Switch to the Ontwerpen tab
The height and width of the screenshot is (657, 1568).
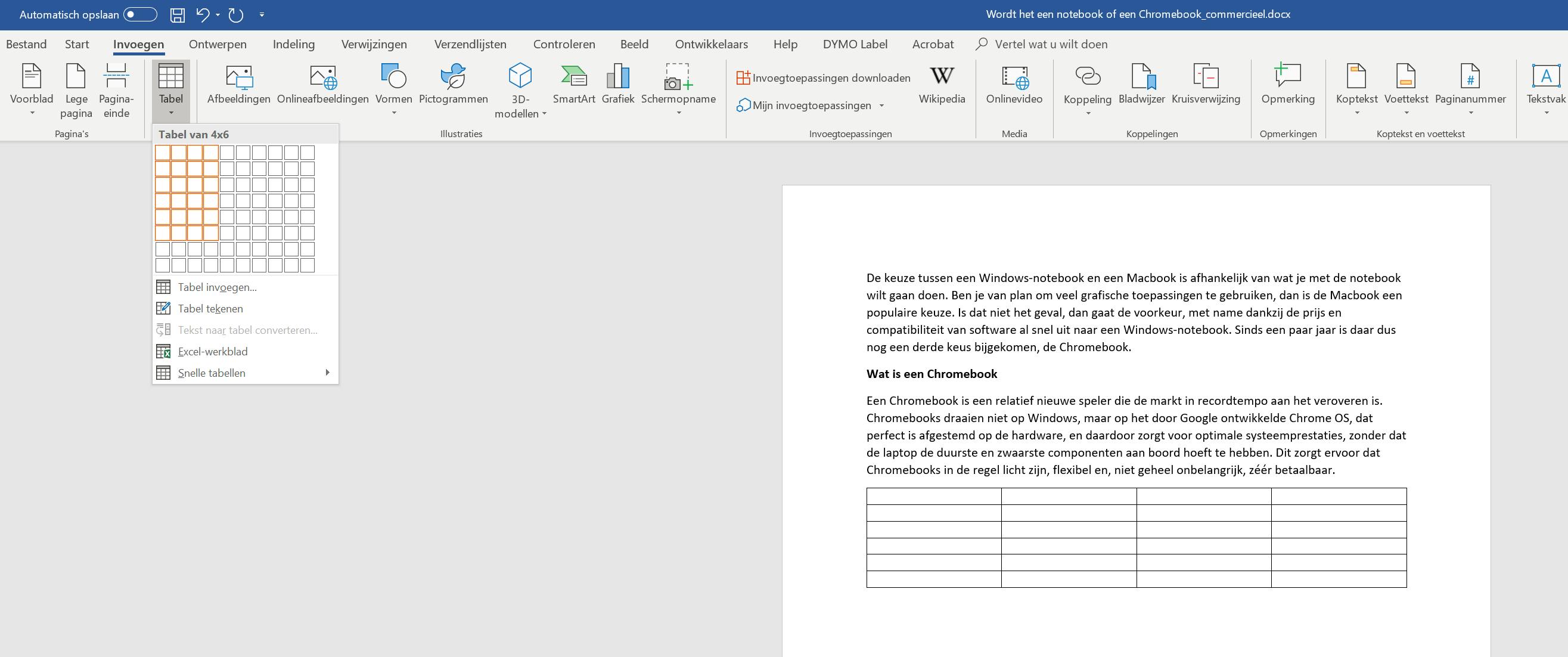point(218,45)
